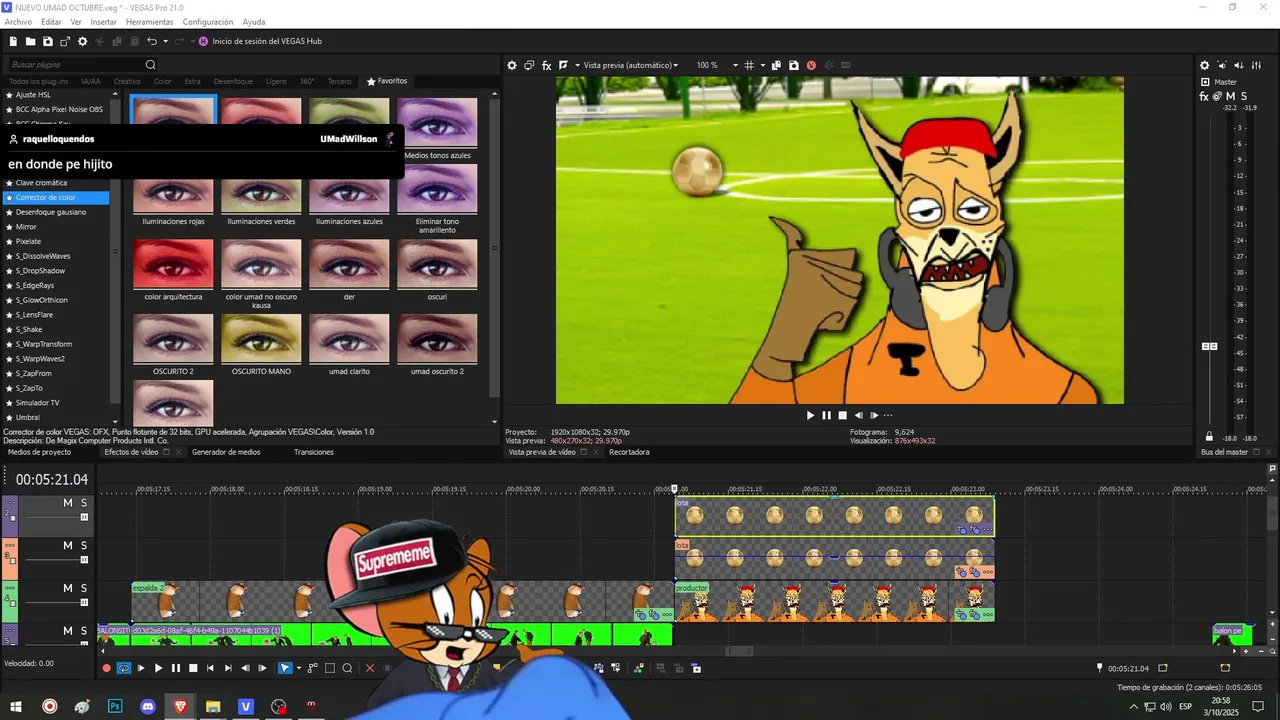Start recording with the red record button
This screenshot has height=720, width=1280.
(x=107, y=668)
